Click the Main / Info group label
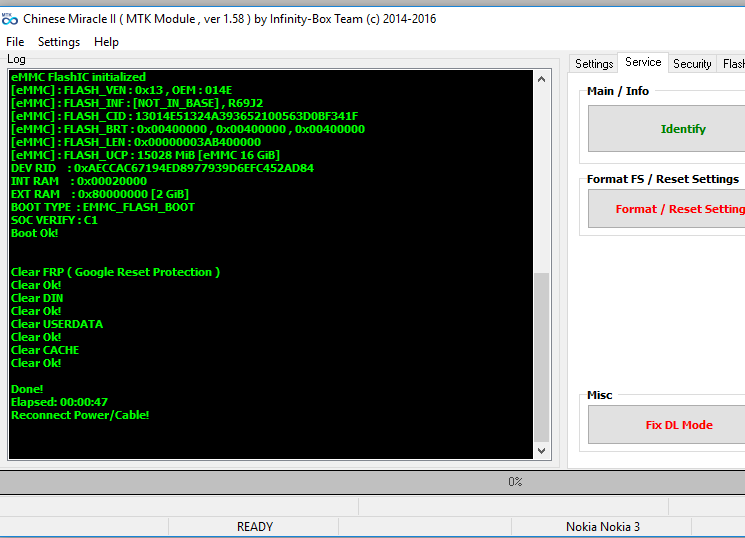 [618, 91]
